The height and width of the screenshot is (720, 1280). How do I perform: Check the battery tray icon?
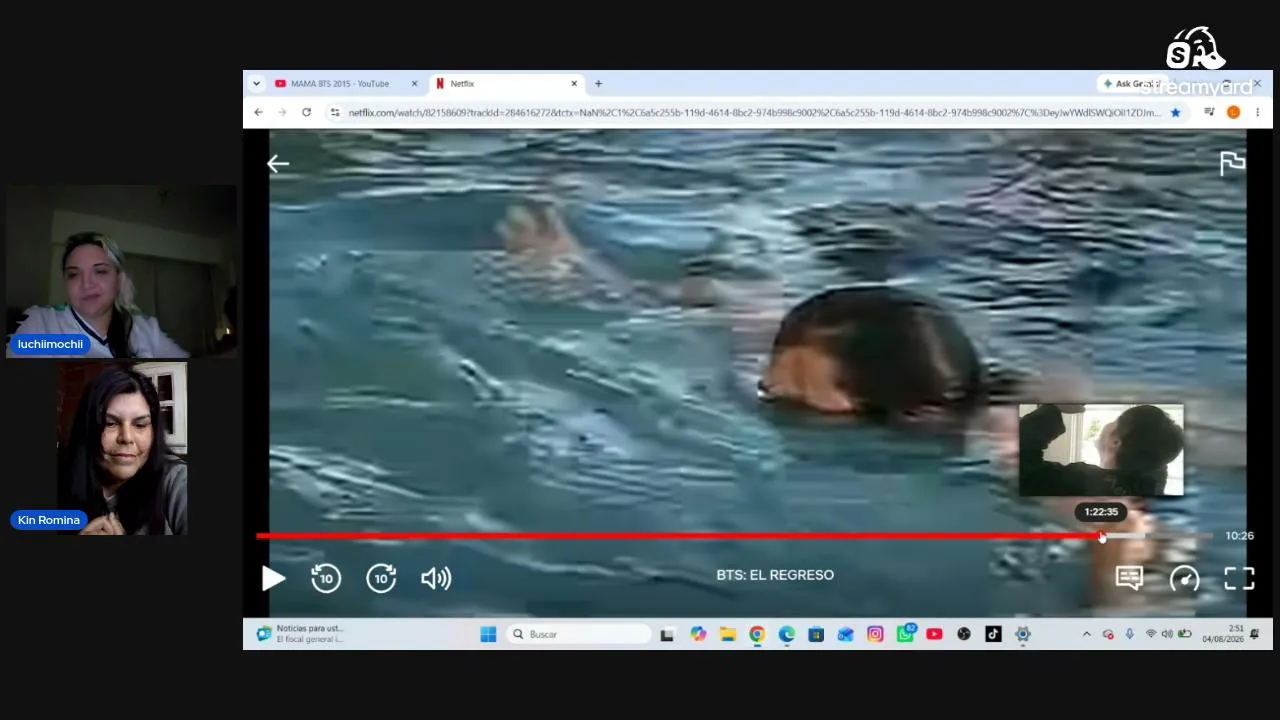1185,634
